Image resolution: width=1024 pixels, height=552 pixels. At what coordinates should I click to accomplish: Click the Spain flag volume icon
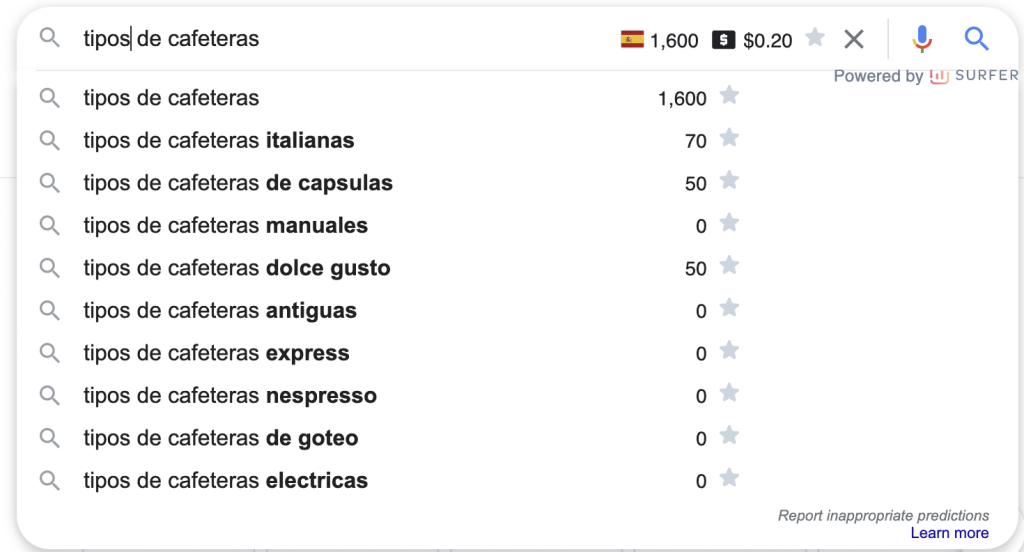[632, 39]
